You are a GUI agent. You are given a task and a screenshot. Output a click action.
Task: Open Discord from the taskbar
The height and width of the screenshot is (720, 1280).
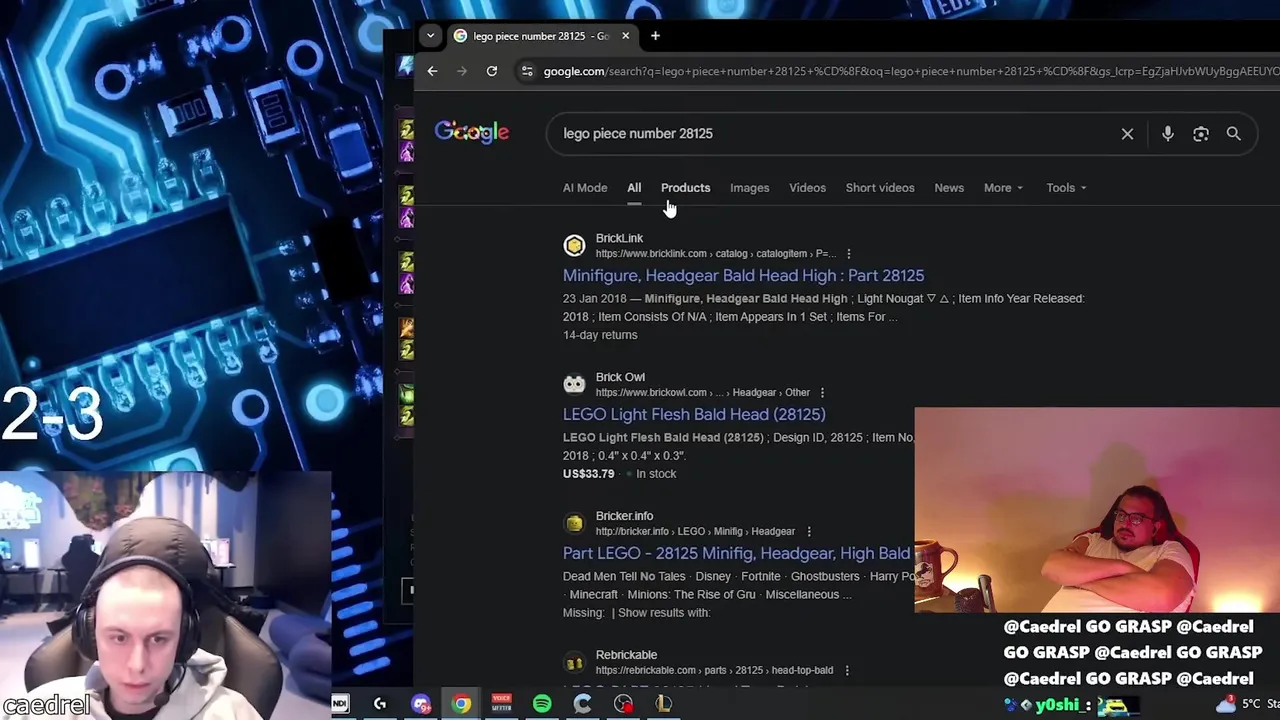point(421,704)
